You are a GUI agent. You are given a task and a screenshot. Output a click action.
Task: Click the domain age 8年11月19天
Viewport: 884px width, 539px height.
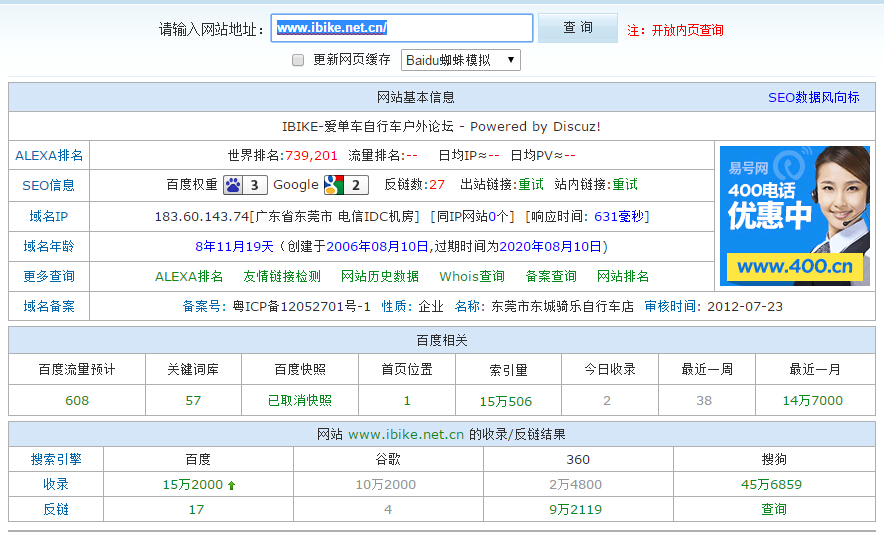point(234,246)
